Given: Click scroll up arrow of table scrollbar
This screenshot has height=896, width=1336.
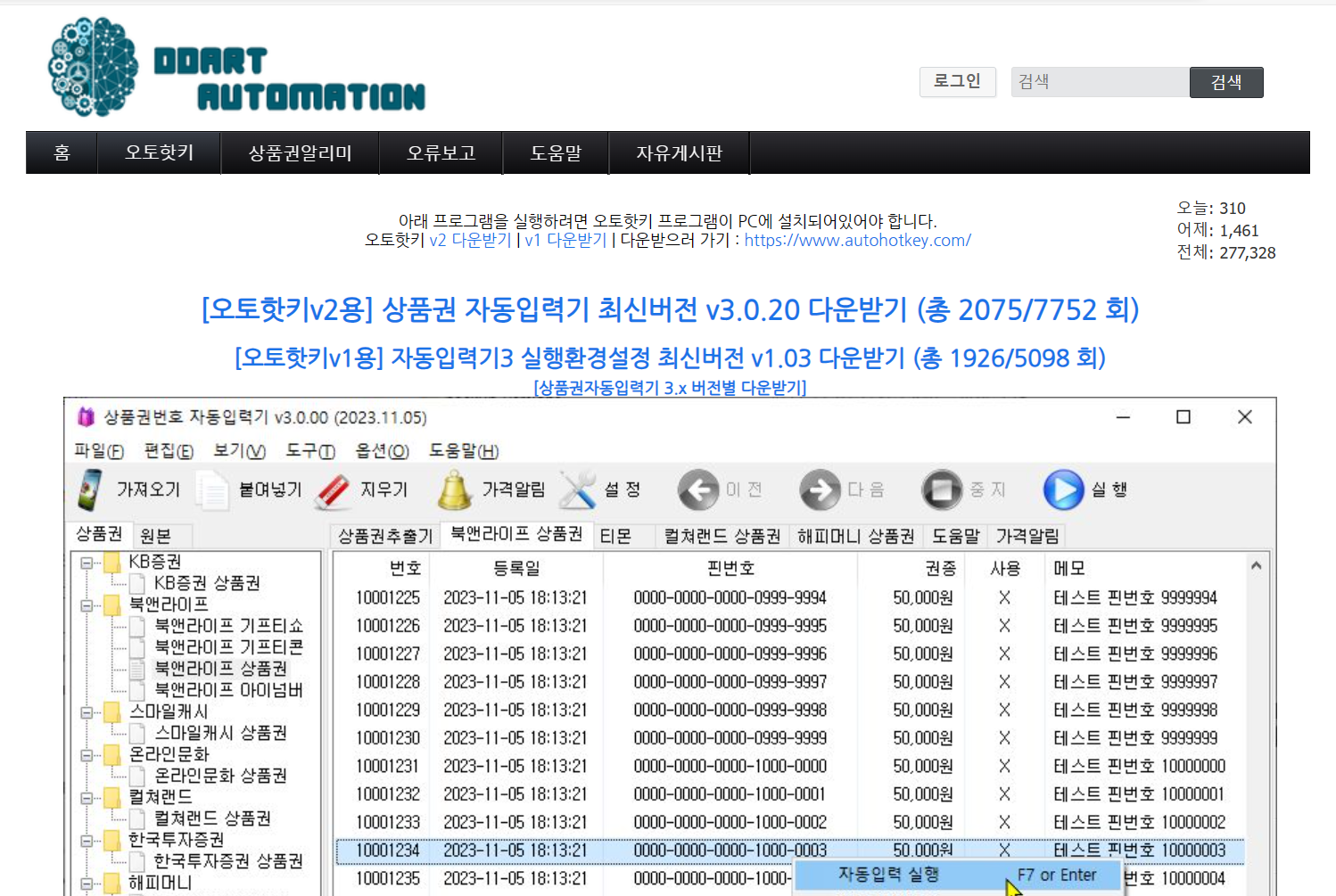Looking at the screenshot, I should 1256,565.
